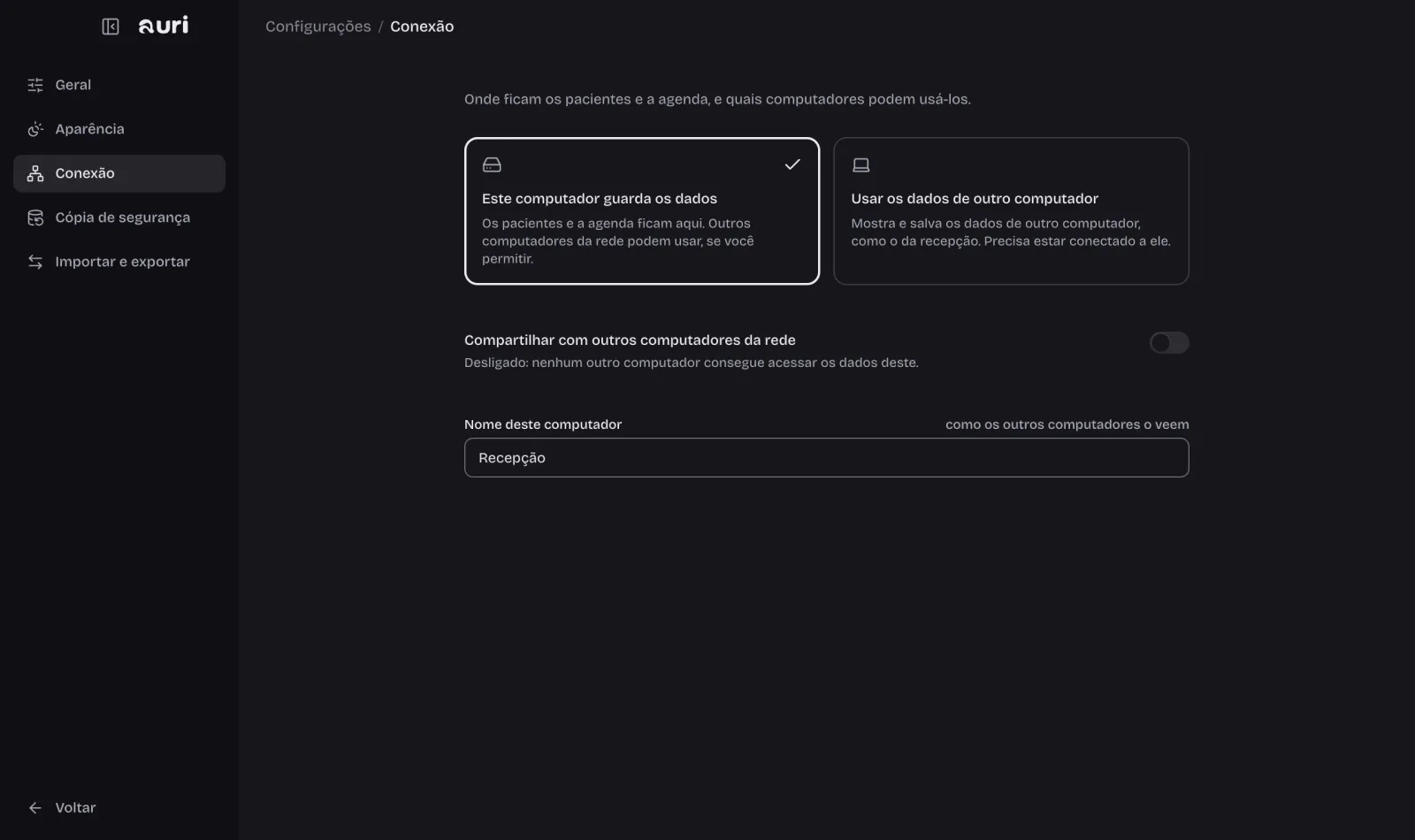Image resolution: width=1415 pixels, height=840 pixels.
Task: Click the Geral sliders icon
Action: point(35,85)
